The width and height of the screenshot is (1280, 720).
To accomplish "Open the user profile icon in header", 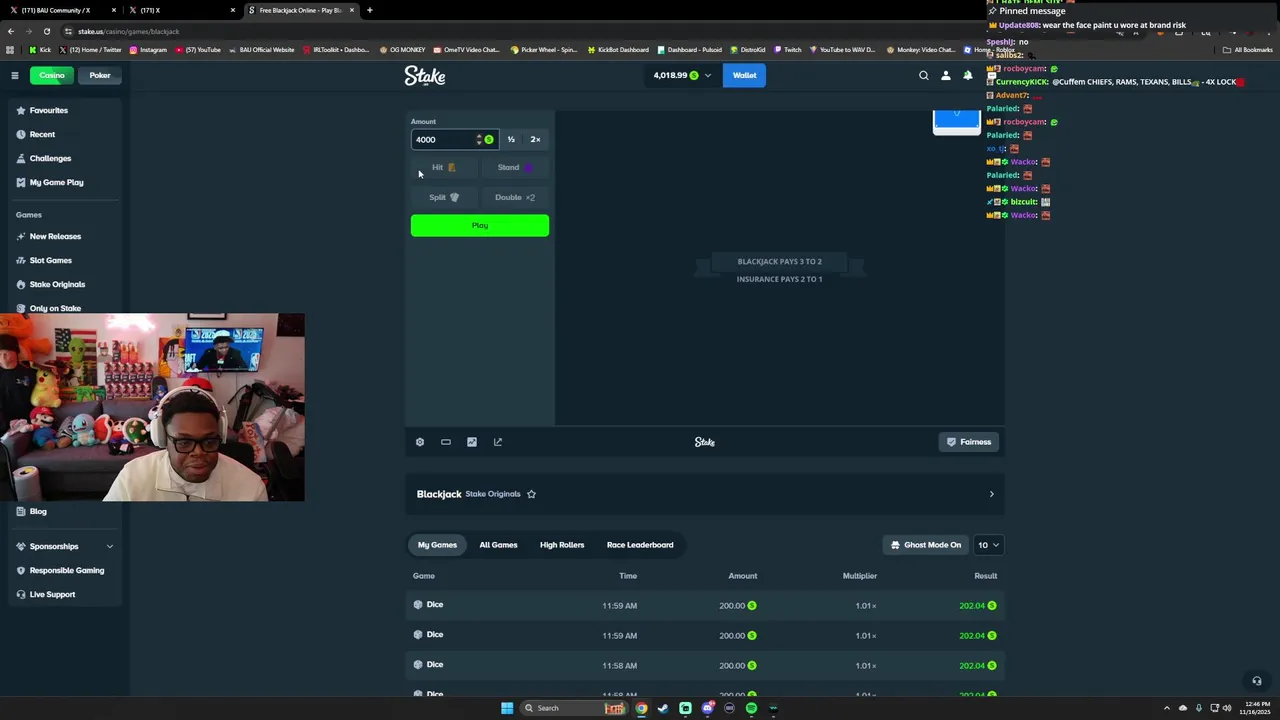I will [946, 75].
